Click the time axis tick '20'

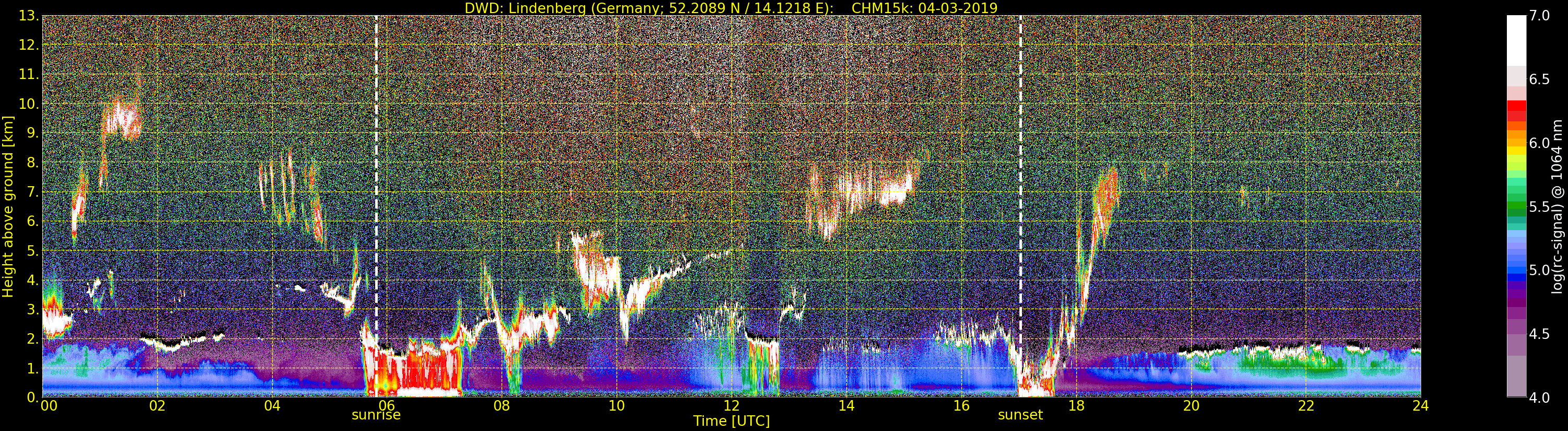pyautogui.click(x=1191, y=405)
